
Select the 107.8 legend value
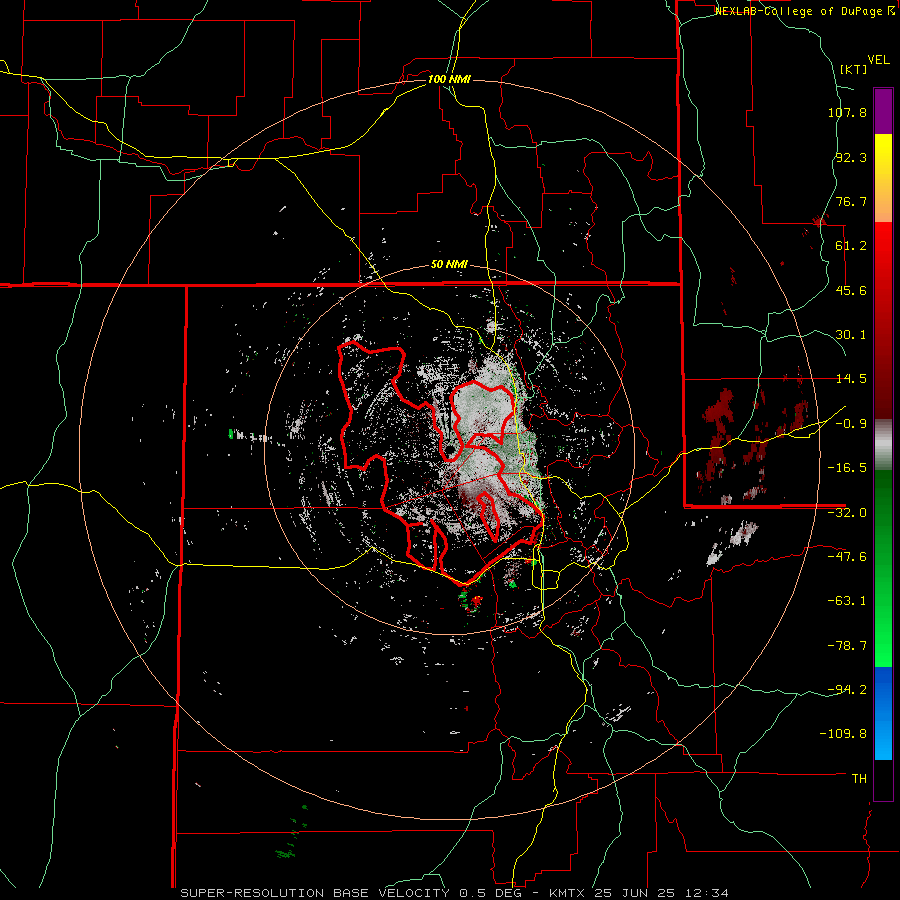pos(847,112)
